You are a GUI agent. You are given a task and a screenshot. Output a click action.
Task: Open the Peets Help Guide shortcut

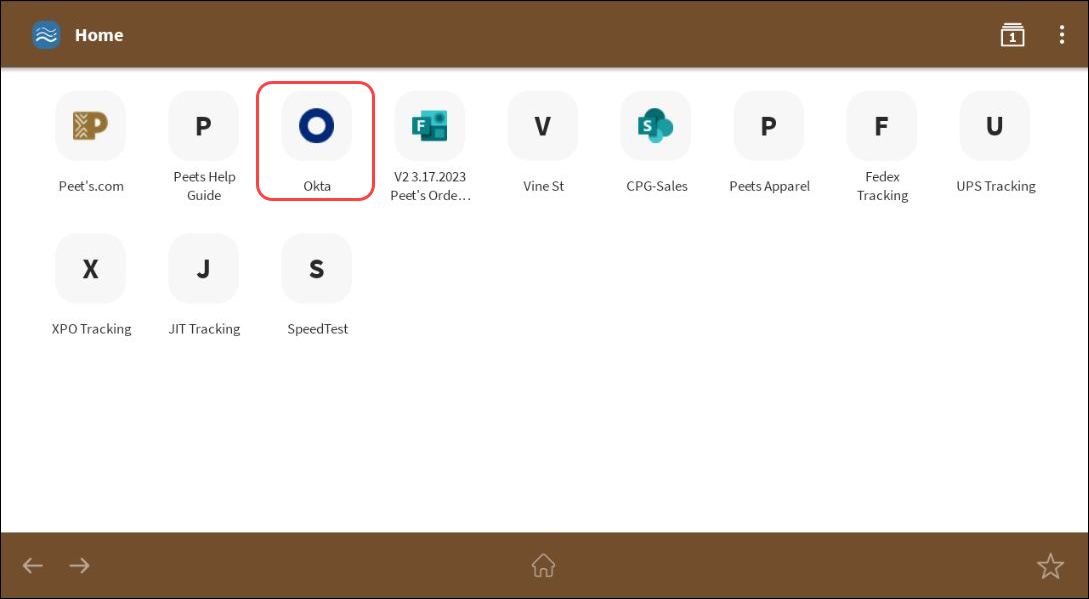click(203, 126)
